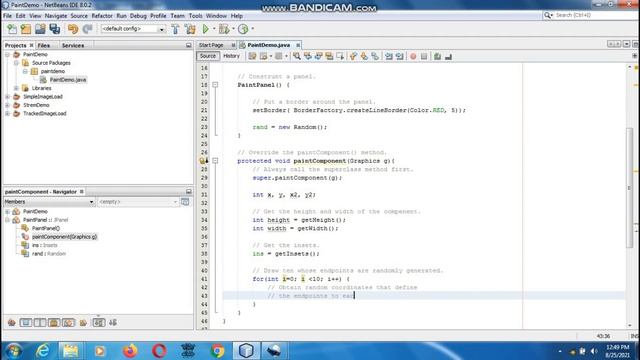Click the New Project toolbar icon
This screenshot has width=640, height=360.
(x=26, y=29)
